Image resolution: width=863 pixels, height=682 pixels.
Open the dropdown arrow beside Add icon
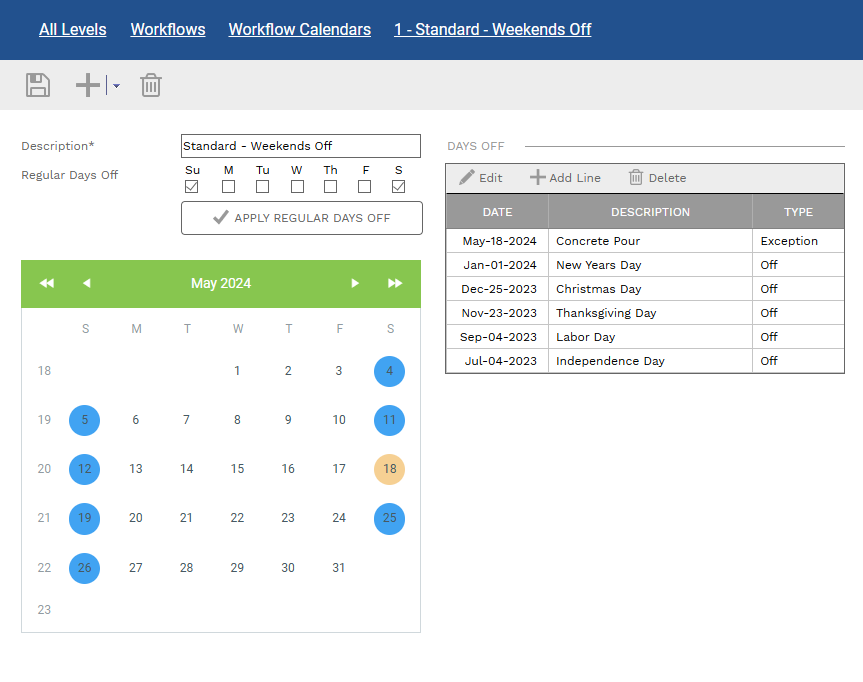tap(116, 86)
